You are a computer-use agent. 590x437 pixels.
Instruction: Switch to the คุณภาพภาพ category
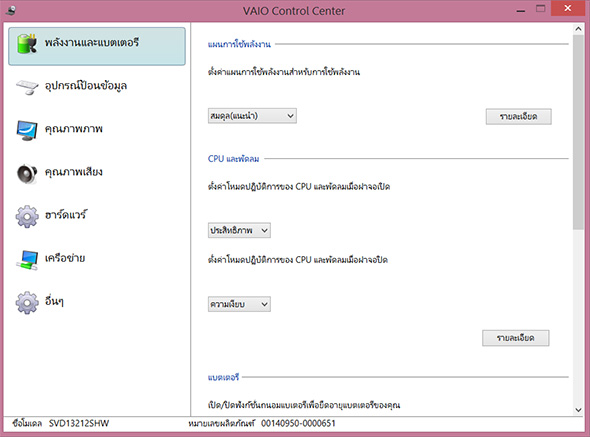74,129
